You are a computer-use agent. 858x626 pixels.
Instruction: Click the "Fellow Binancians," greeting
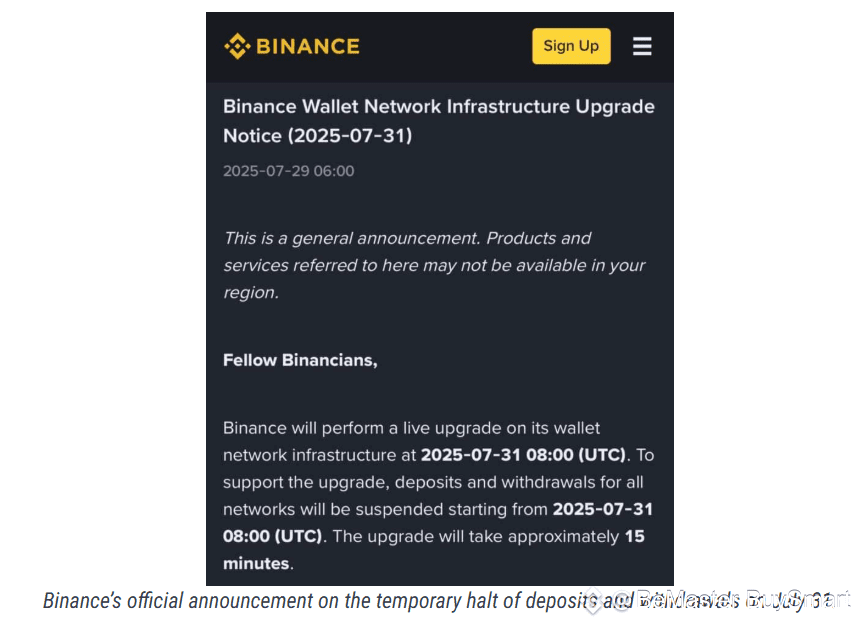(300, 360)
